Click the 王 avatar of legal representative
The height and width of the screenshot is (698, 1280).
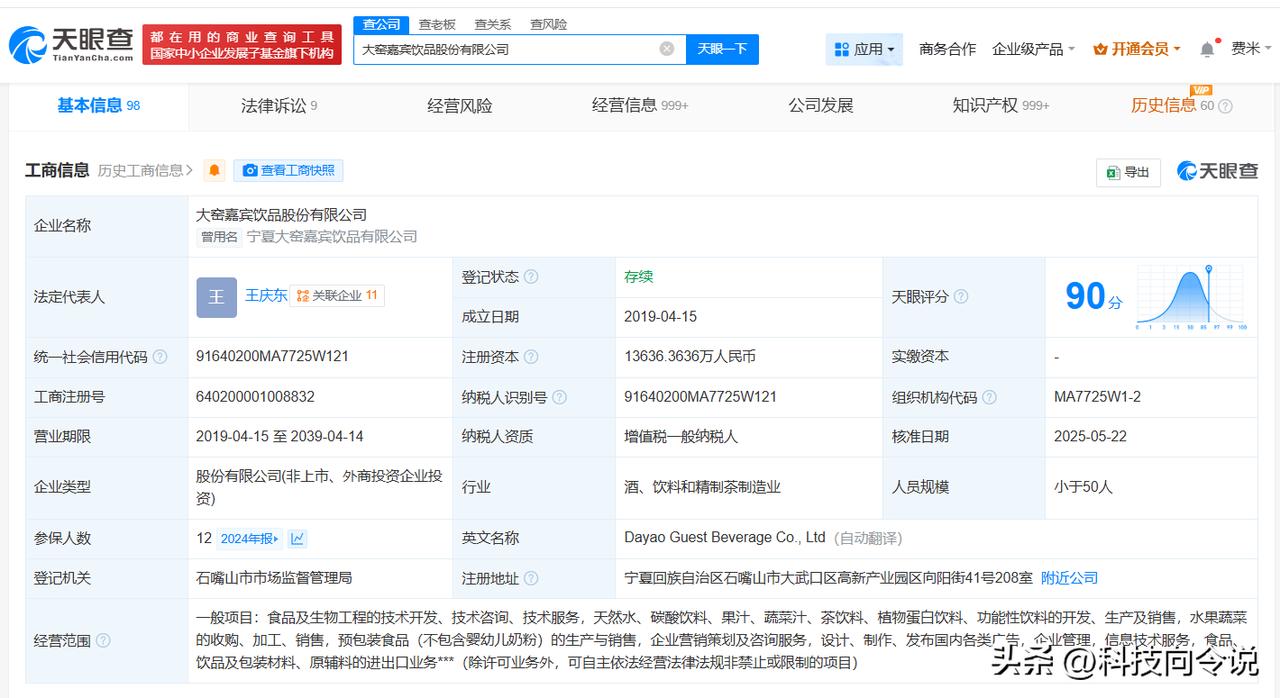pyautogui.click(x=216, y=297)
